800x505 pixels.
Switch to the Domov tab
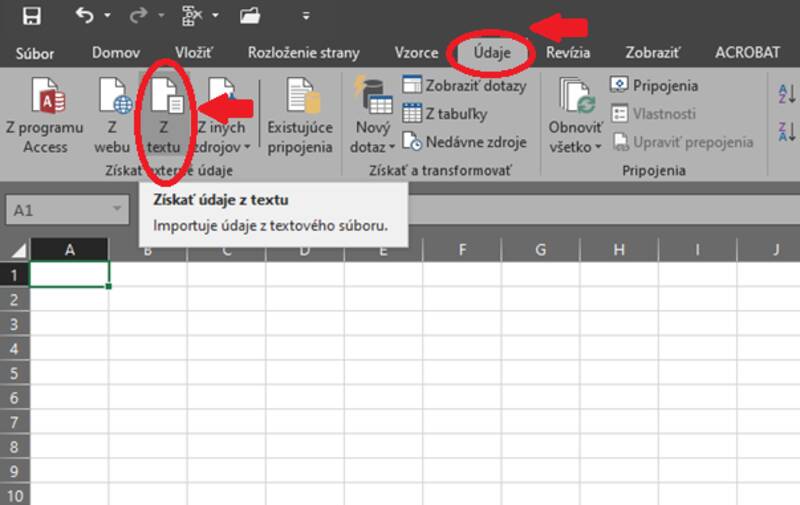coord(116,53)
